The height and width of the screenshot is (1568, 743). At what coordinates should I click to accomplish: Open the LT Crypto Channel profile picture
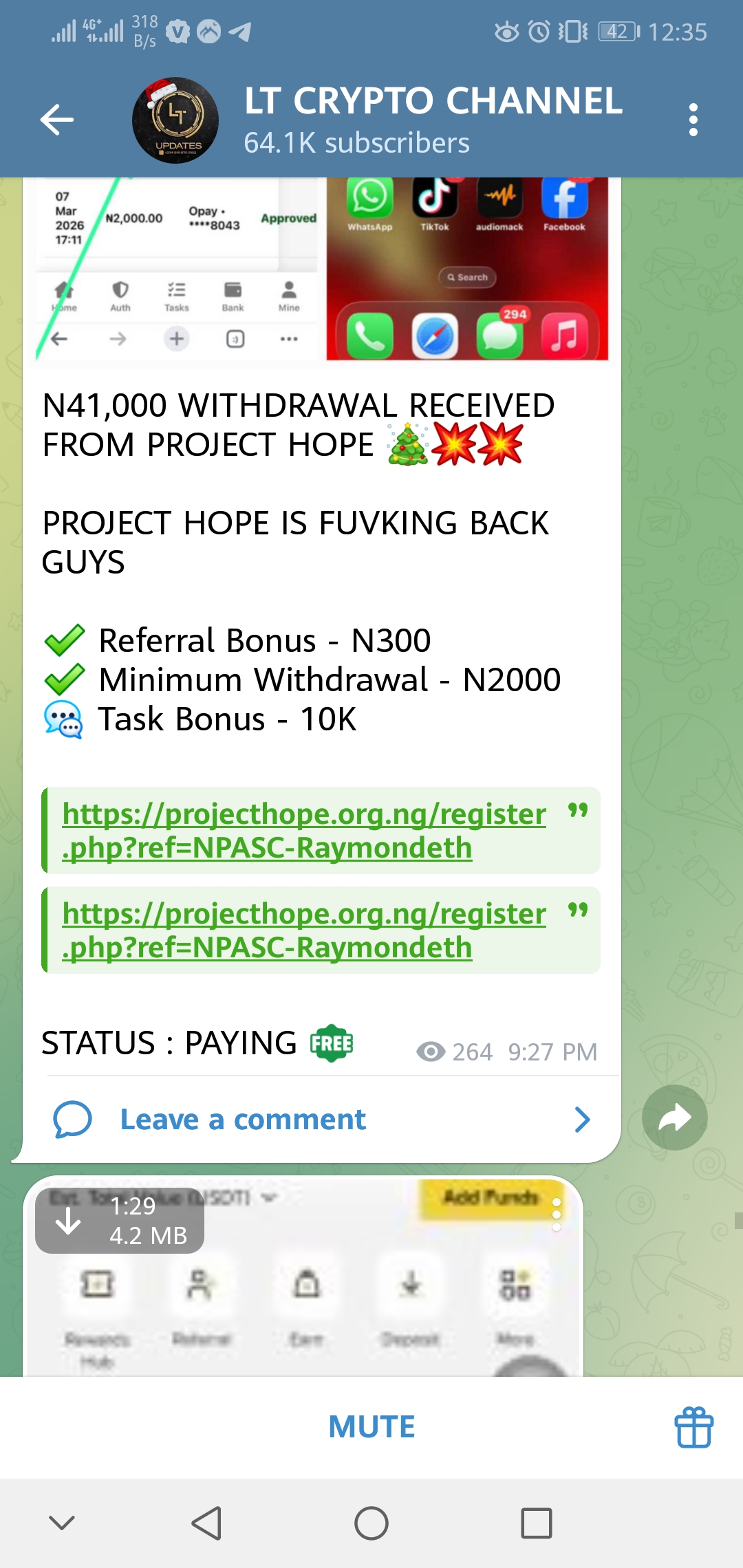175,120
